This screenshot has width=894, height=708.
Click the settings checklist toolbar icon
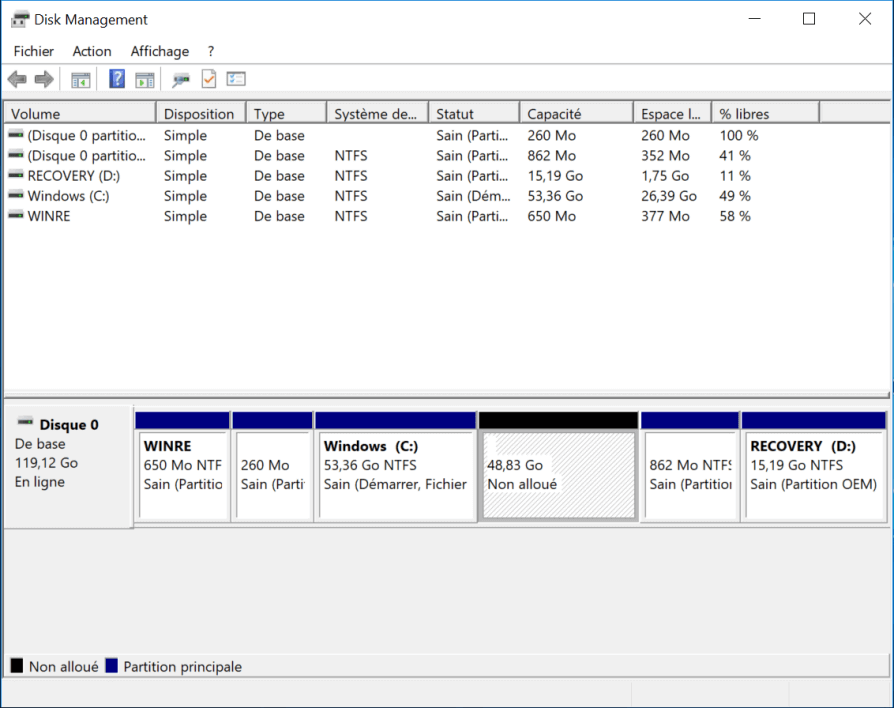(236, 79)
